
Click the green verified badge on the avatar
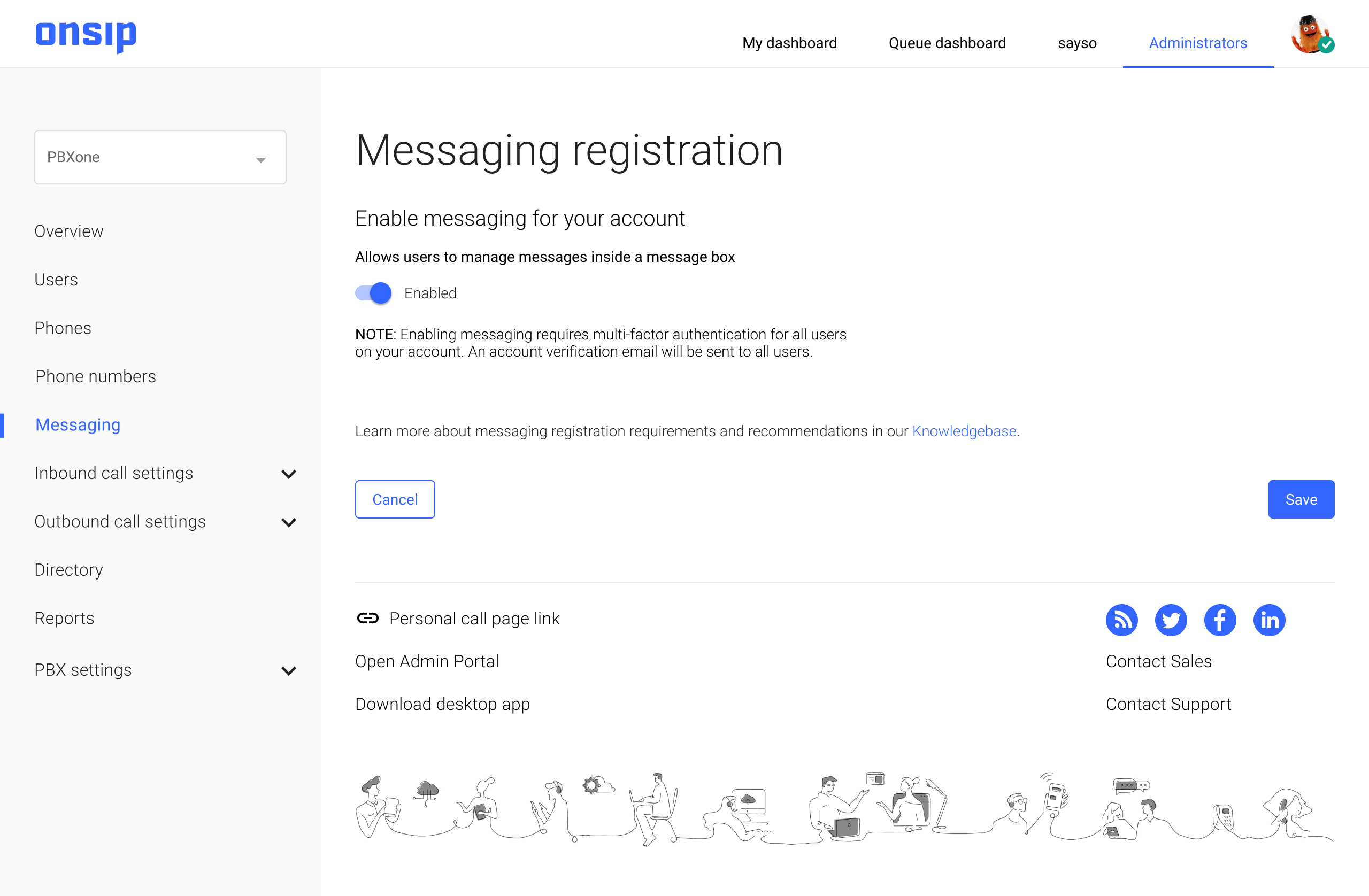[1326, 45]
